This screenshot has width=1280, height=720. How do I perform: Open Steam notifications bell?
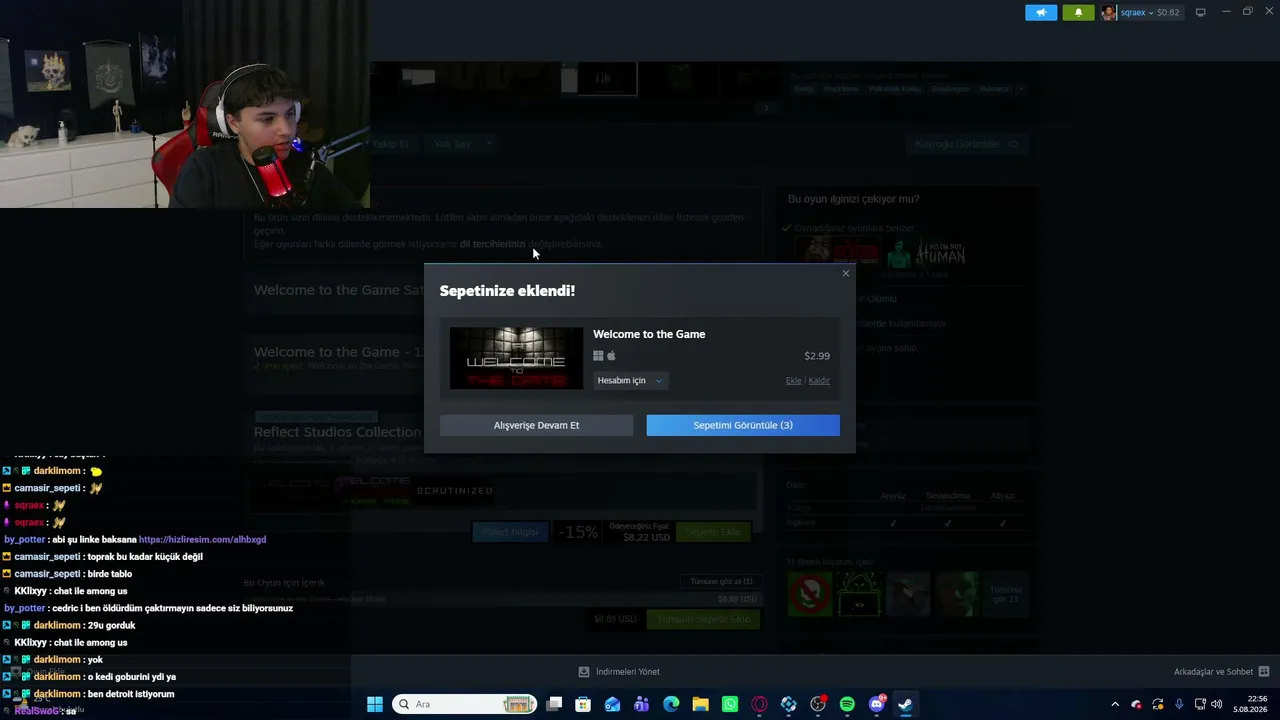click(x=1078, y=13)
